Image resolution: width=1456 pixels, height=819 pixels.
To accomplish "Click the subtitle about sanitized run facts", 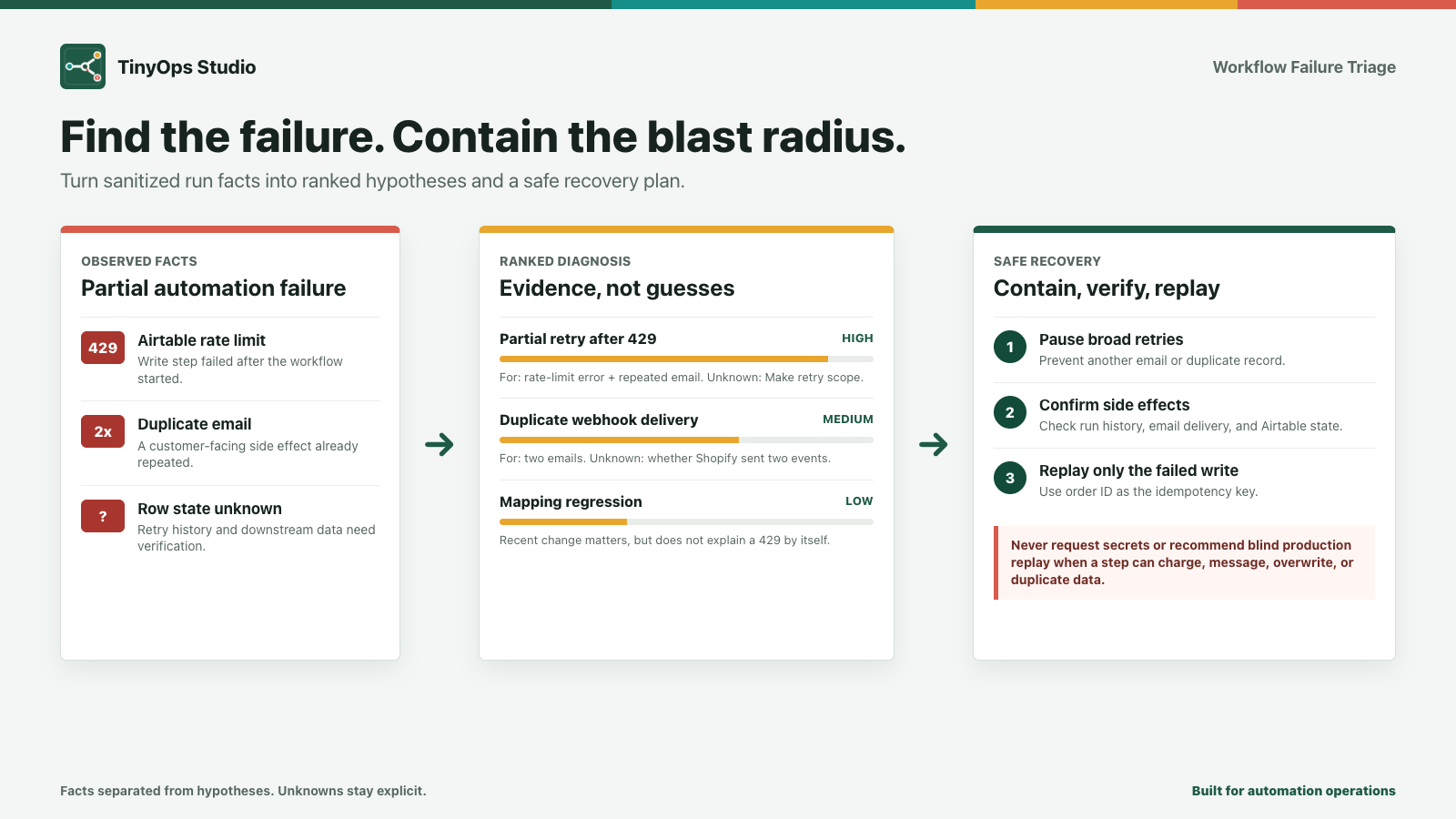I will tap(372, 181).
